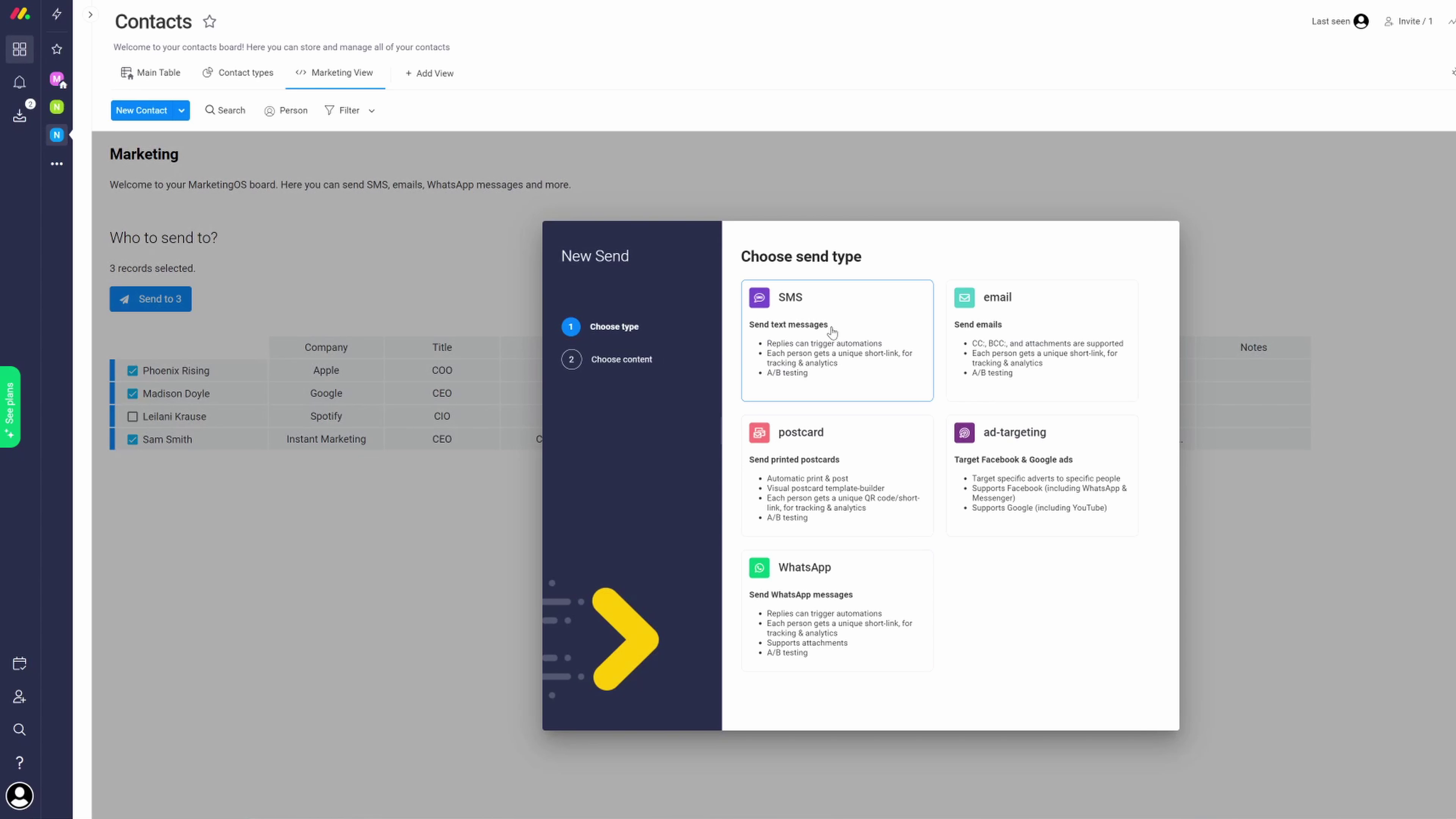The image size is (1456, 819).
Task: Toggle checkbox for Leilani Krause contact
Action: tap(133, 416)
